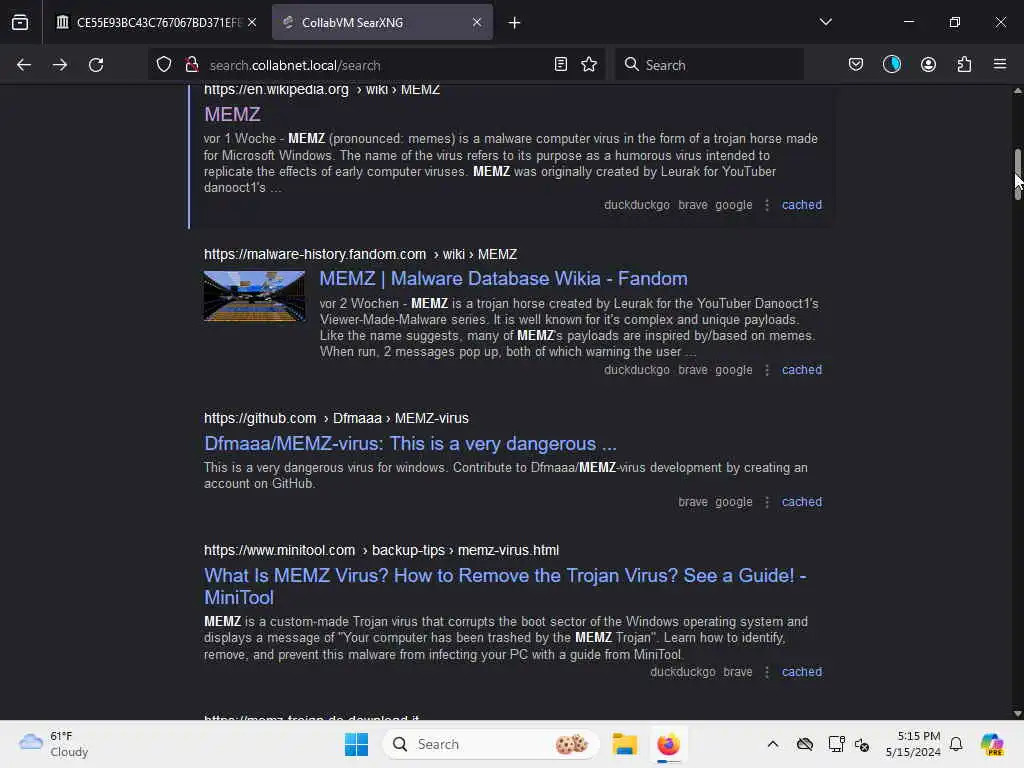Viewport: 1024px width, 768px height.
Task: Open MEMZ Malware Database Wikia Fandom link
Action: pyautogui.click(x=503, y=279)
